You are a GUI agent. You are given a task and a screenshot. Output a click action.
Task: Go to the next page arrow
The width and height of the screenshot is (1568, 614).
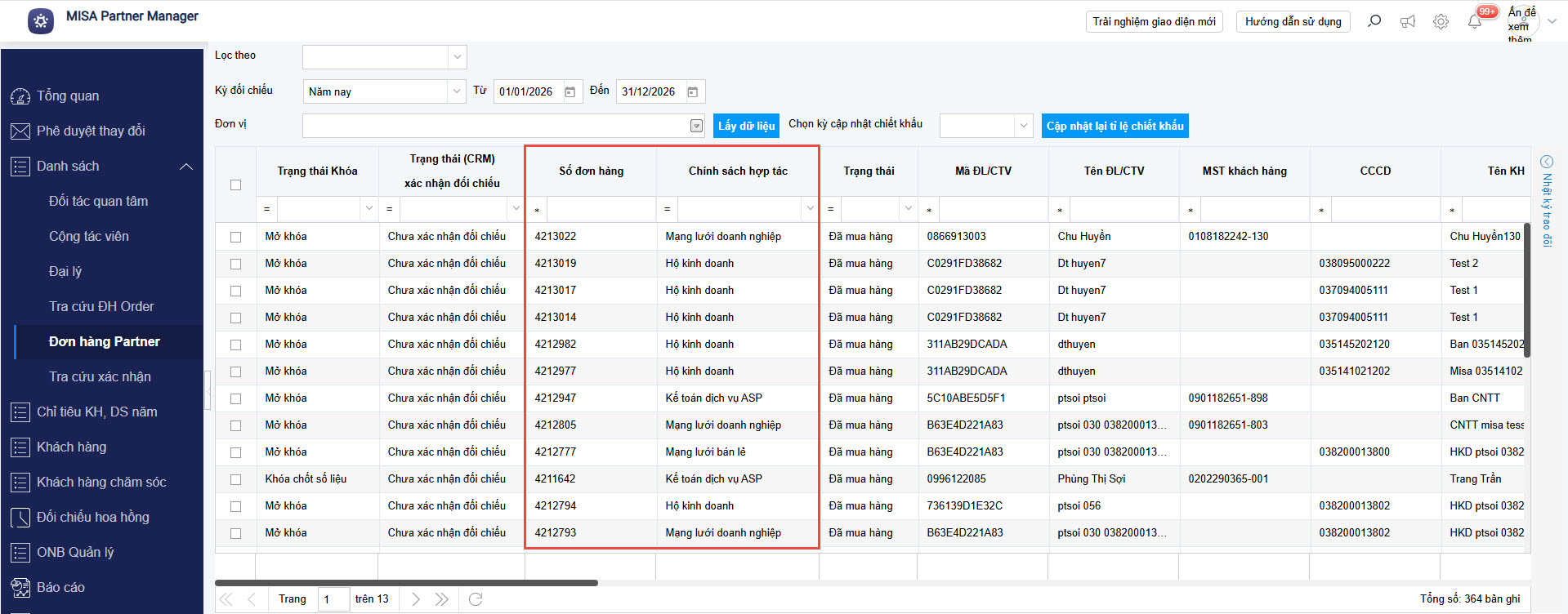[416, 599]
